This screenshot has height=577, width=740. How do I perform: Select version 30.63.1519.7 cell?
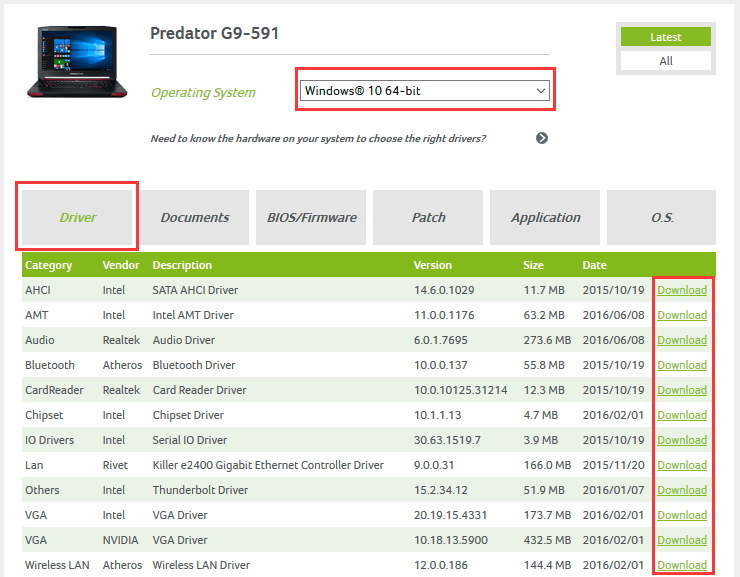click(x=447, y=440)
